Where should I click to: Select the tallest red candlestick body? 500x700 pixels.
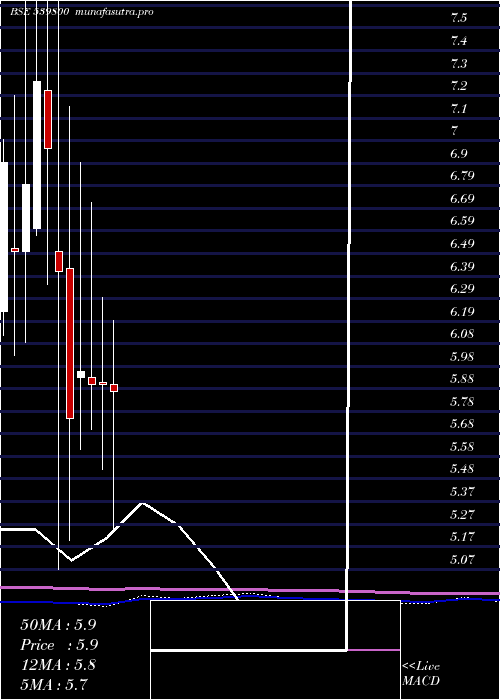[70, 343]
